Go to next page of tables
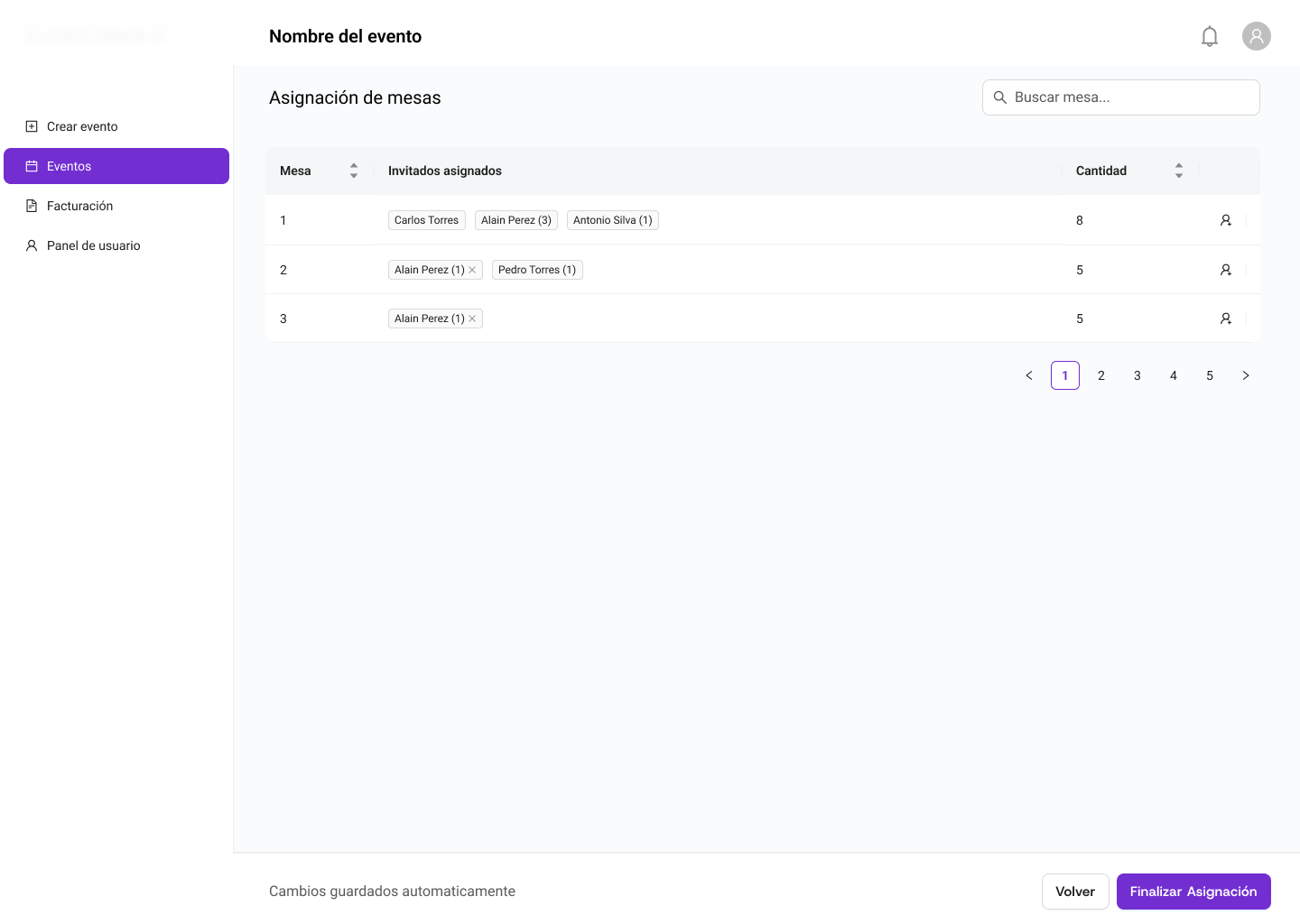Screen dimensions: 1300x924 pyautogui.click(x=1245, y=375)
